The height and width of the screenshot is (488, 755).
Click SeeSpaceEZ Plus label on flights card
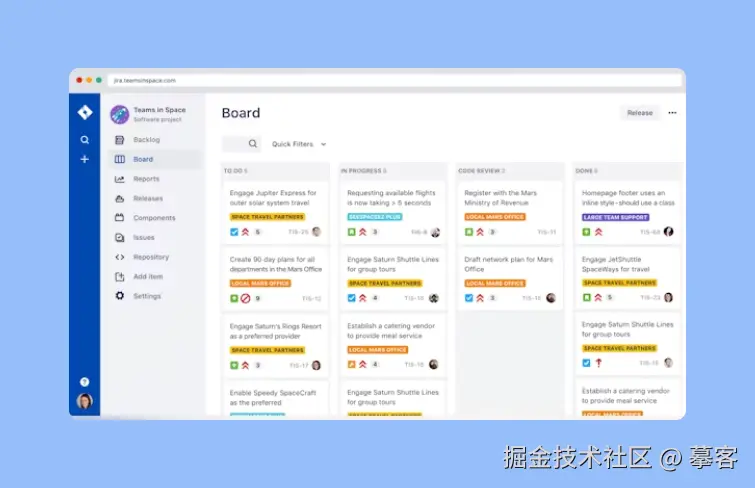coord(375,217)
